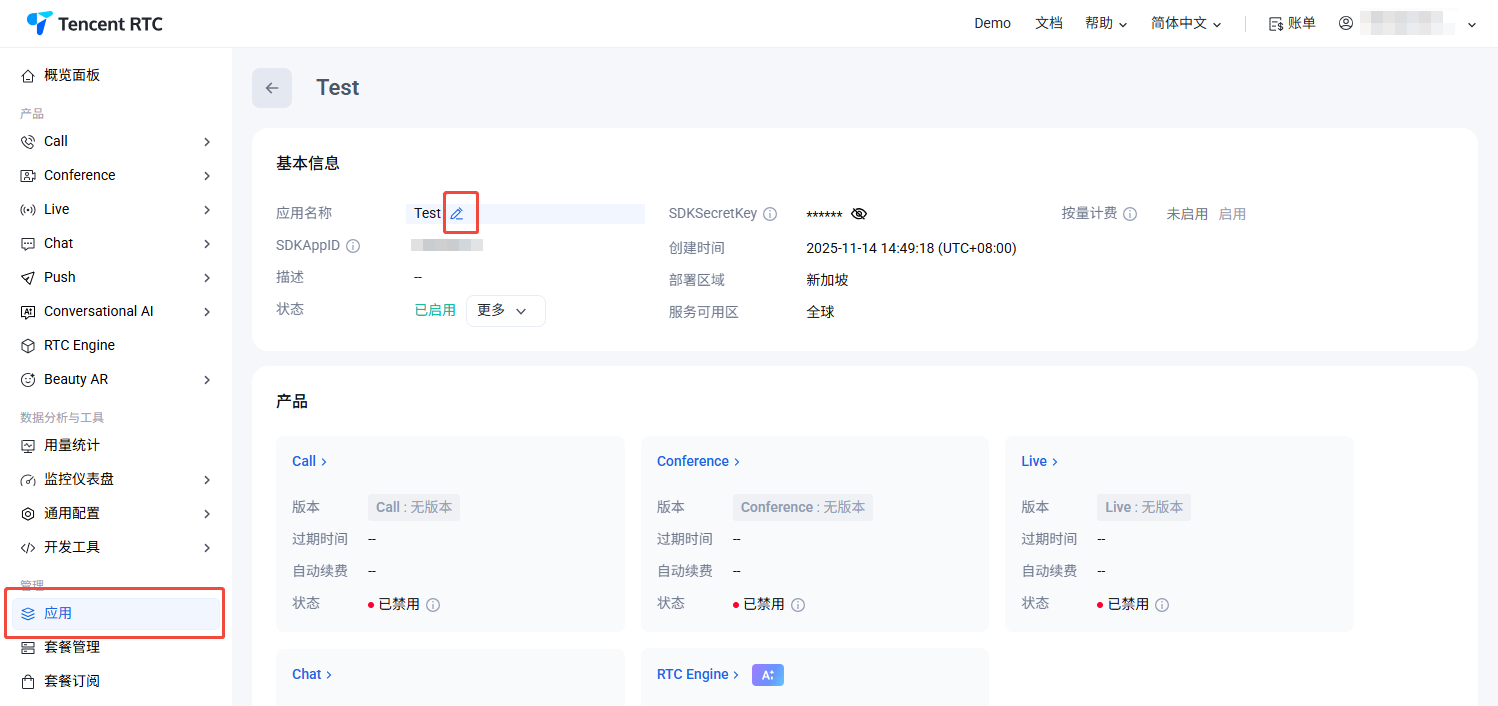Click the 用量统计 chart icon
The width and height of the screenshot is (1498, 706).
[28, 446]
